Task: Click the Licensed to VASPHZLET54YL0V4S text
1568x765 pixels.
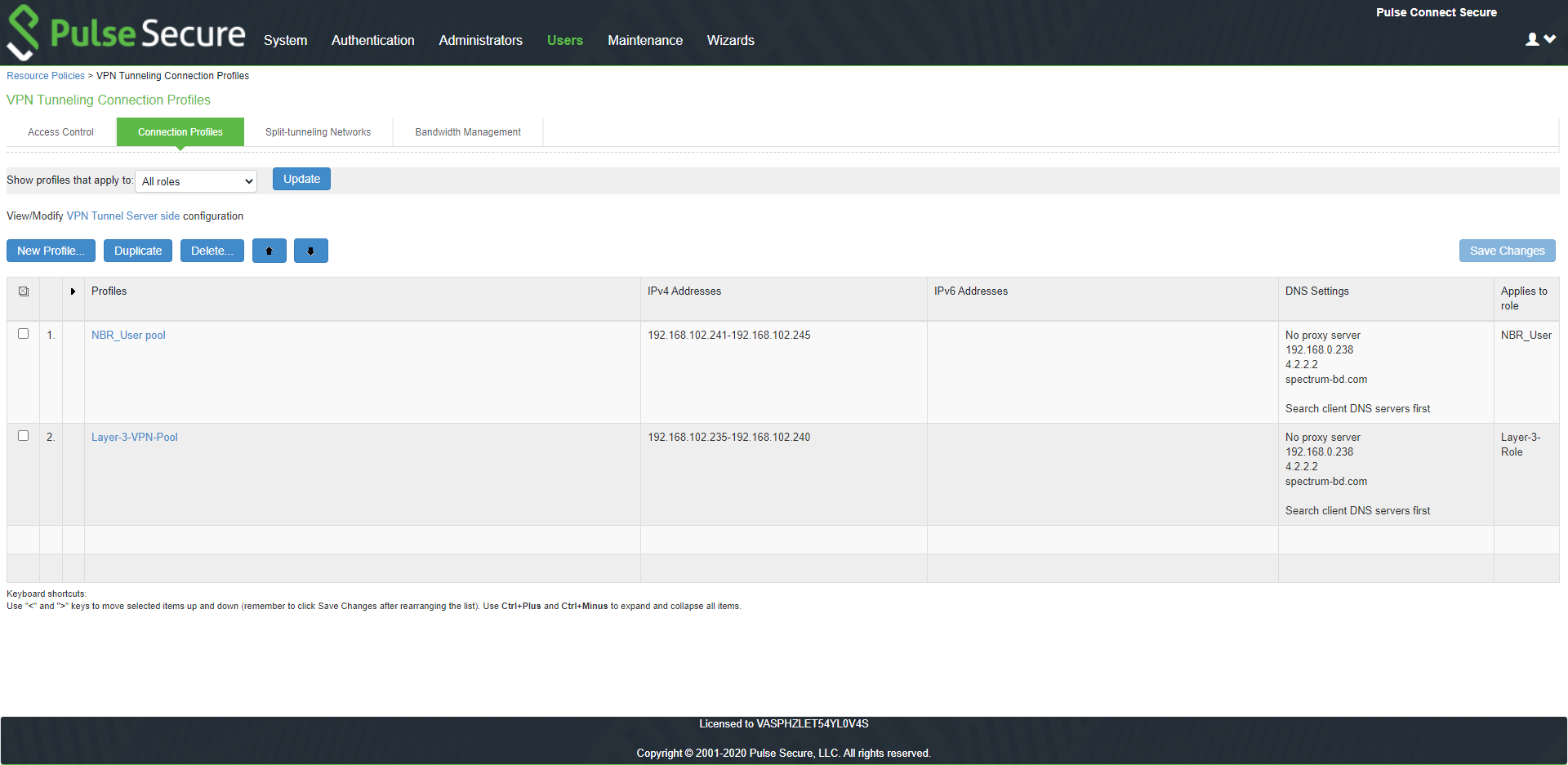Action: (x=784, y=724)
